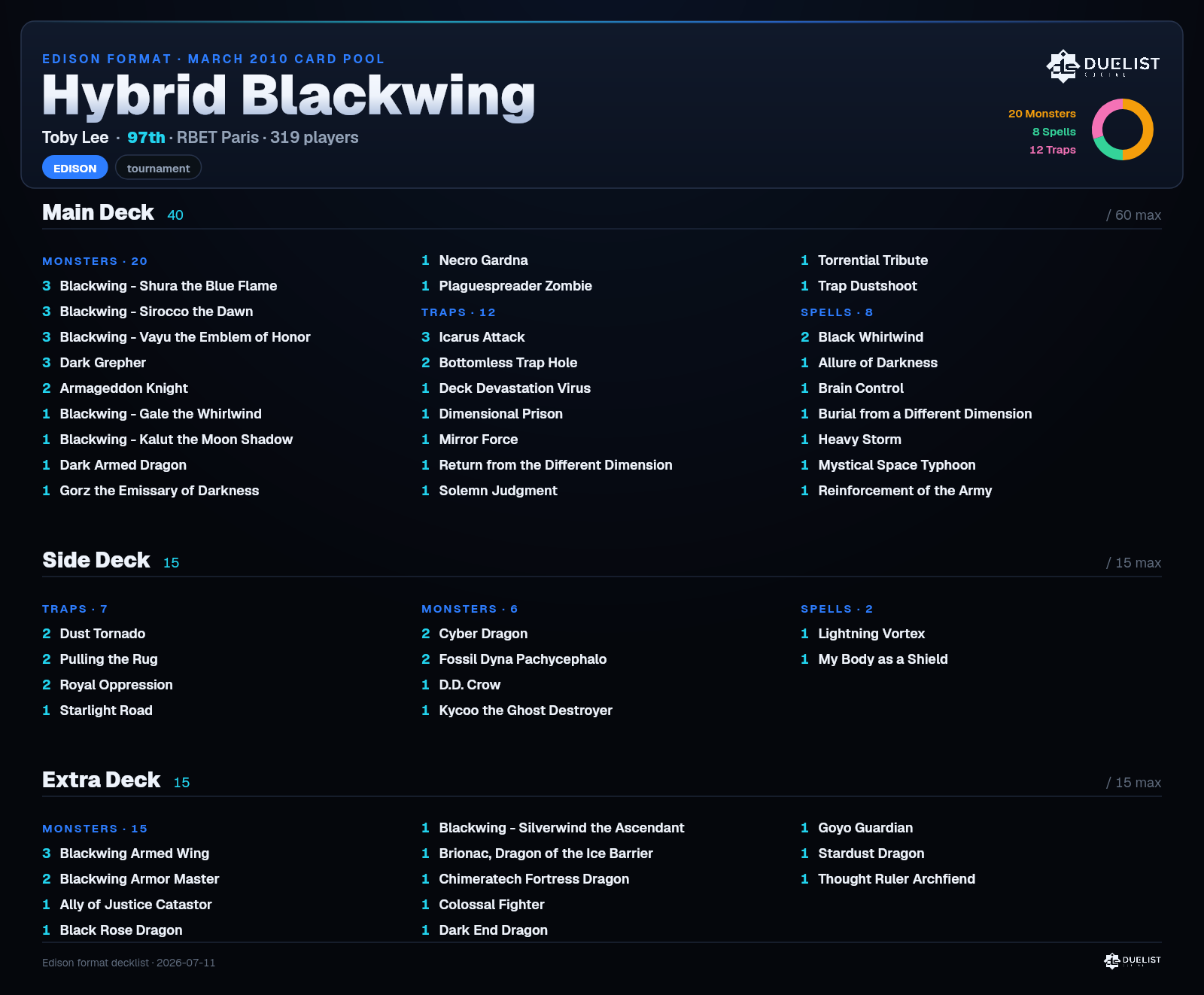1204x995 pixels.
Task: Select Royal Oppression in side deck traps
Action: tap(117, 685)
